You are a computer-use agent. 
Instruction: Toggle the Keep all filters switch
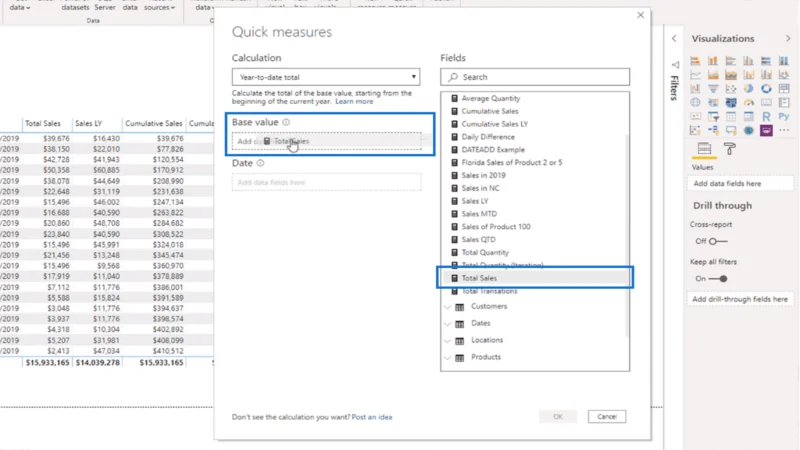718,279
